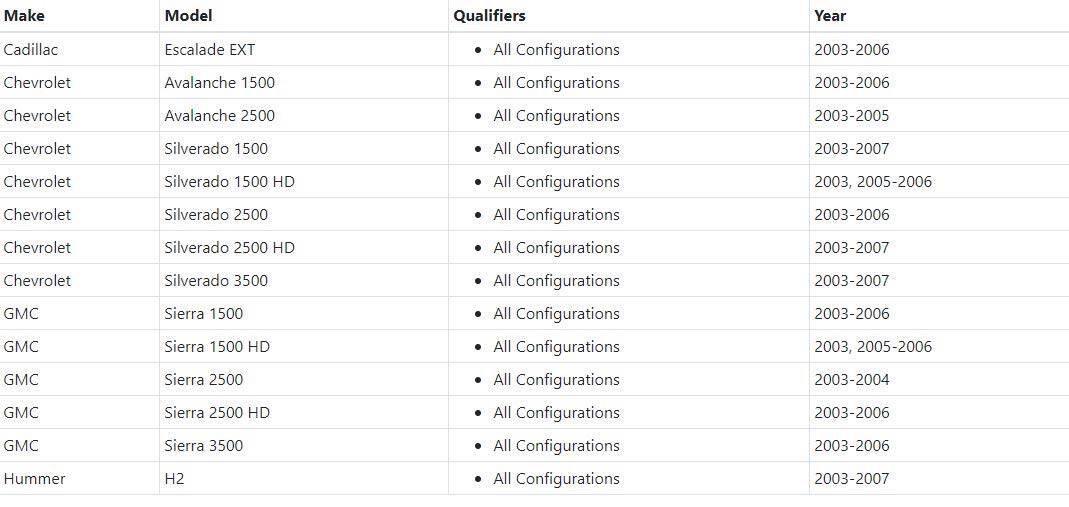Image resolution: width=1069 pixels, height=507 pixels.
Task: Click All Configurations in the Hummer row
Action: click(556, 479)
